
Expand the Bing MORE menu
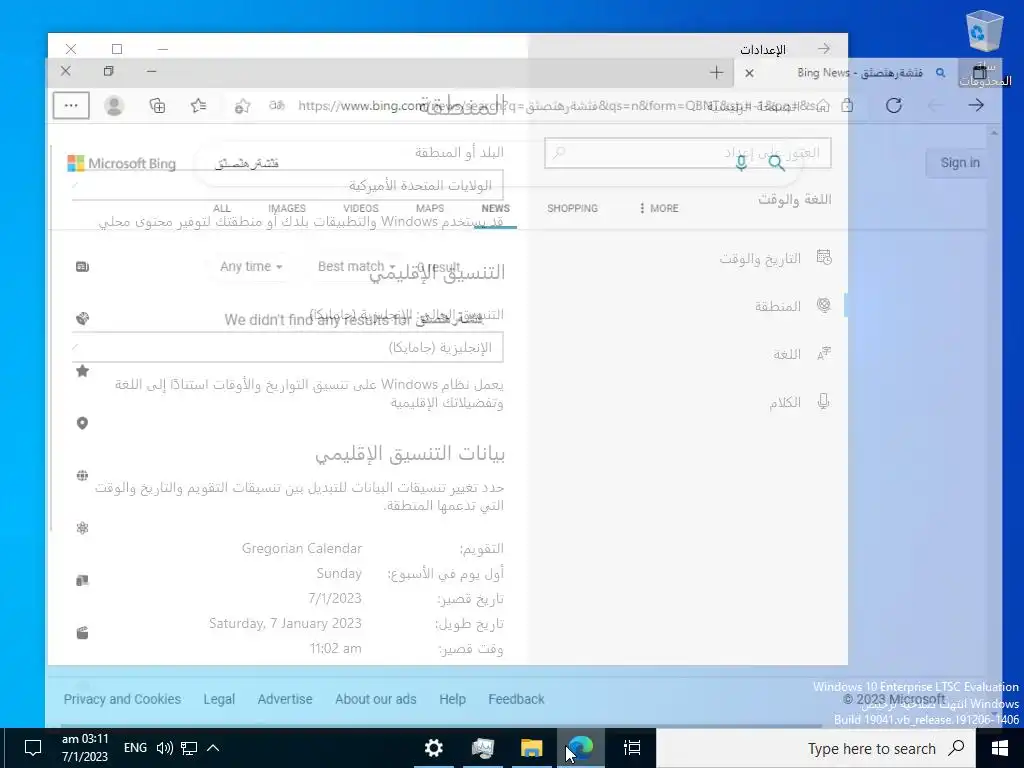(659, 208)
